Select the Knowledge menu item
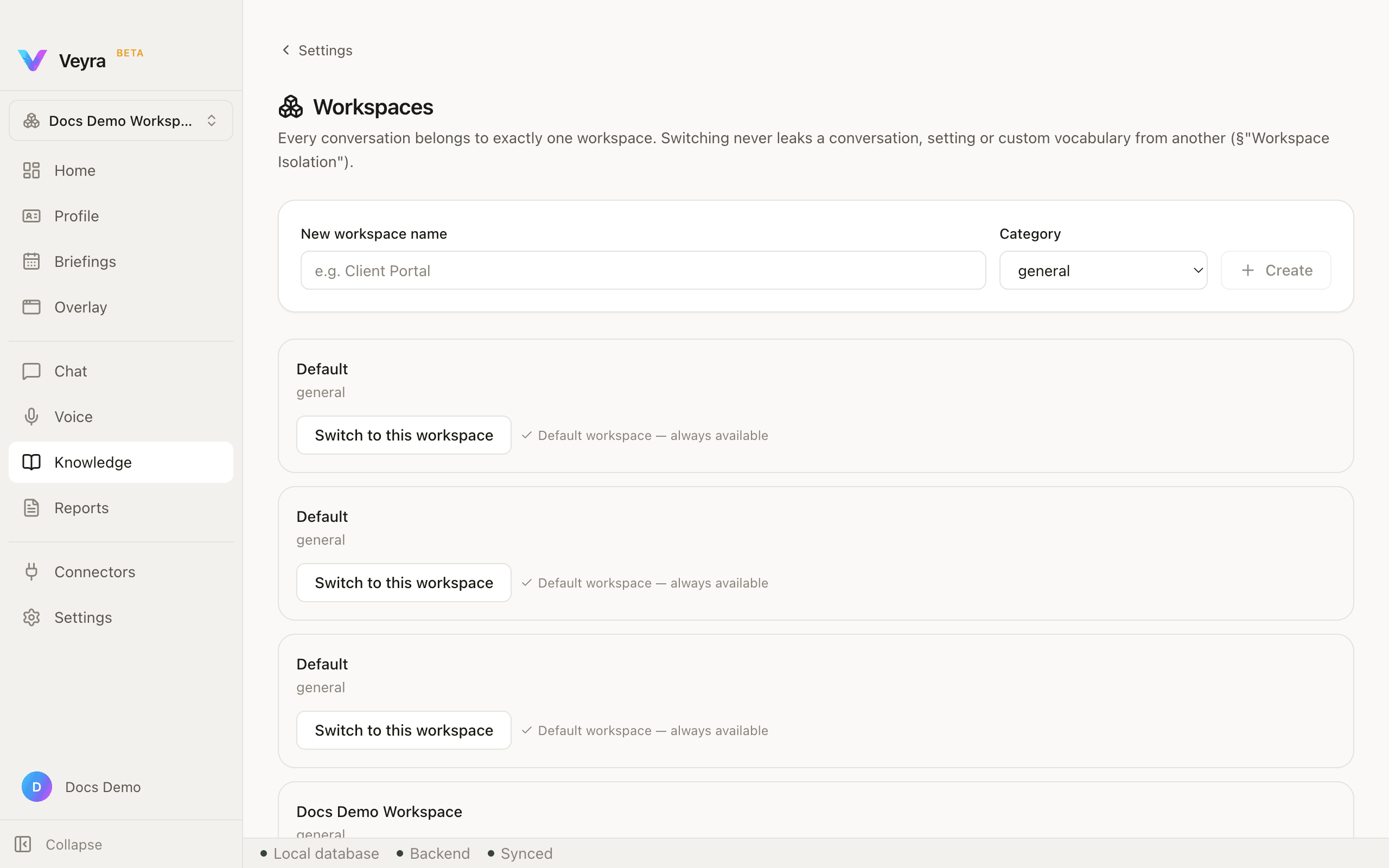Viewport: 1389px width, 868px height. point(121,462)
